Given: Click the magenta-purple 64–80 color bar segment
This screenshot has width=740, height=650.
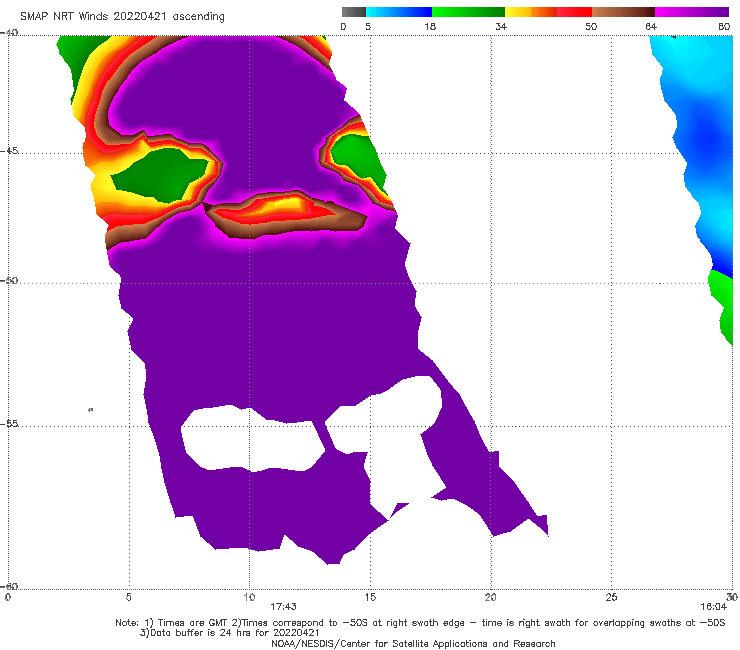Looking at the screenshot, I should tap(692, 12).
